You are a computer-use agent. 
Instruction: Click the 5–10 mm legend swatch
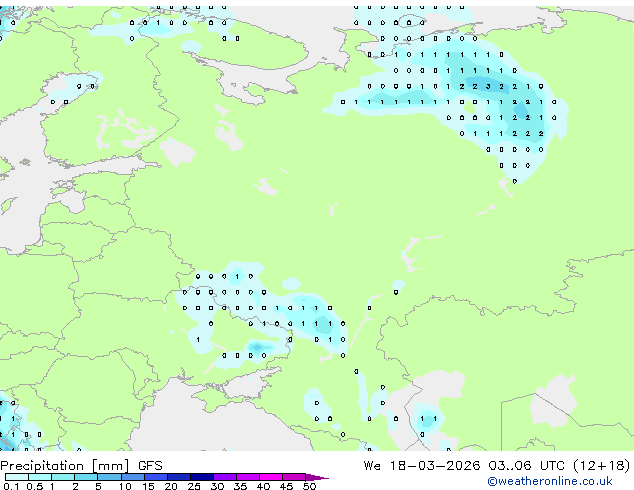pyautogui.click(x=109, y=477)
